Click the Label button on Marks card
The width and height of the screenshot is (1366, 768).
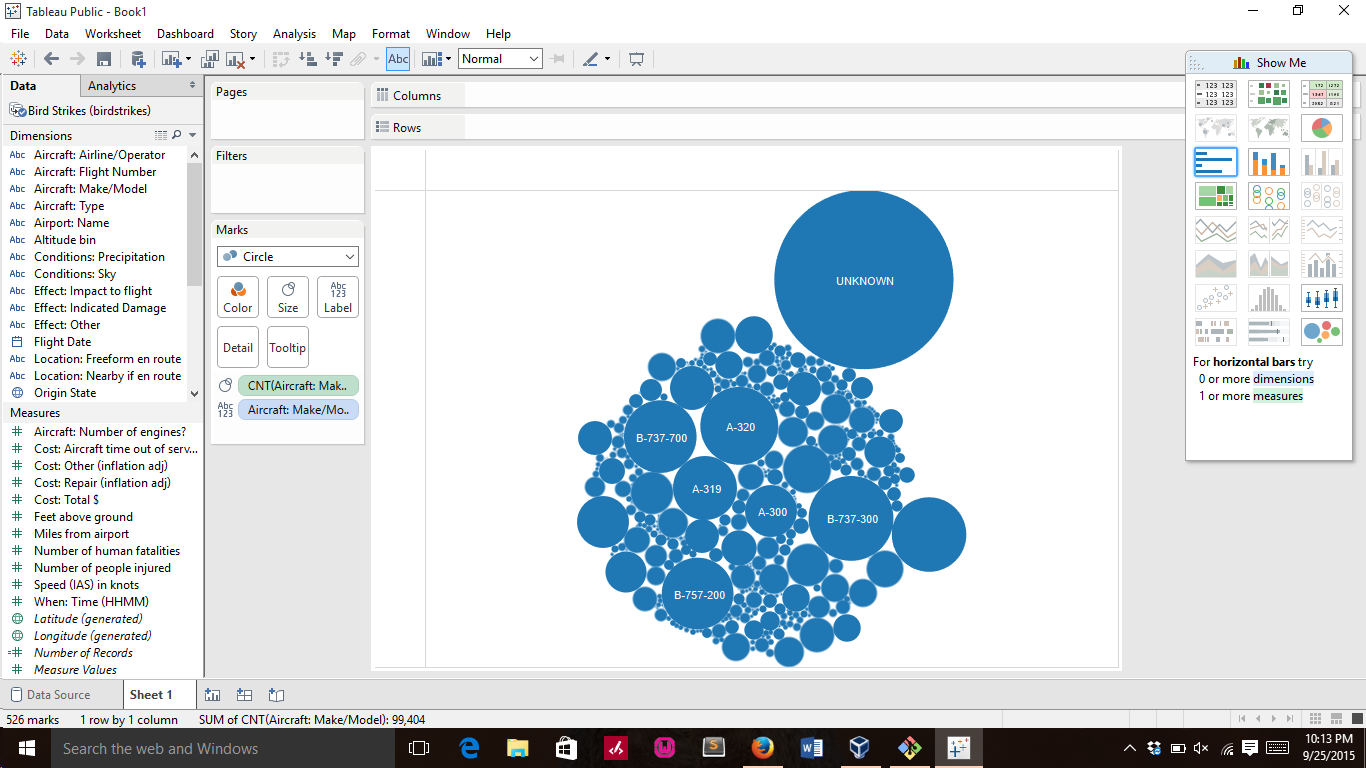pos(338,297)
